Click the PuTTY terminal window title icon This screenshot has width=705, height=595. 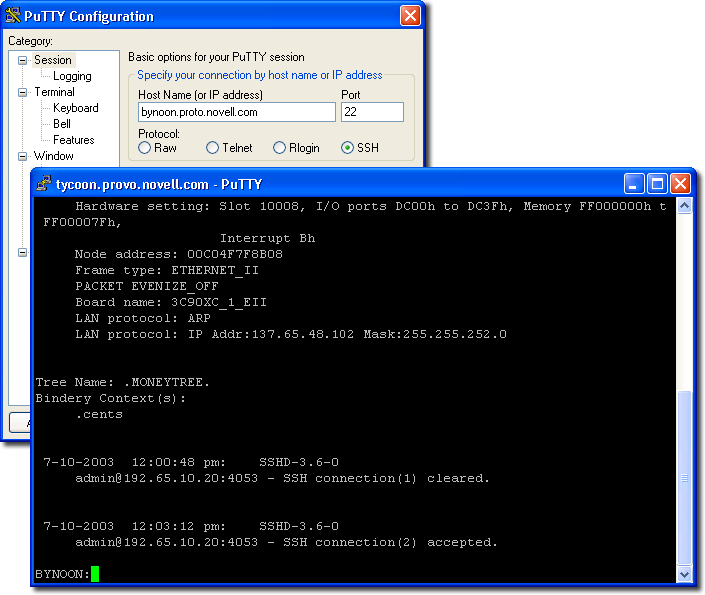[43, 183]
